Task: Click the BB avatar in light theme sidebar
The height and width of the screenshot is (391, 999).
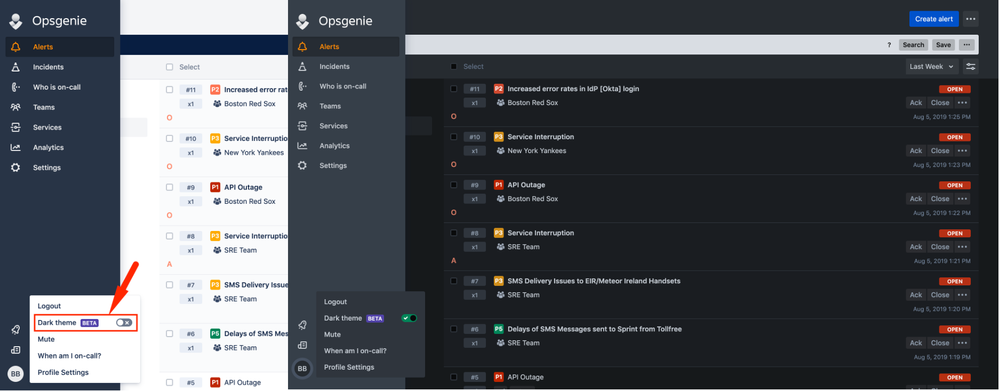Action: tap(15, 373)
